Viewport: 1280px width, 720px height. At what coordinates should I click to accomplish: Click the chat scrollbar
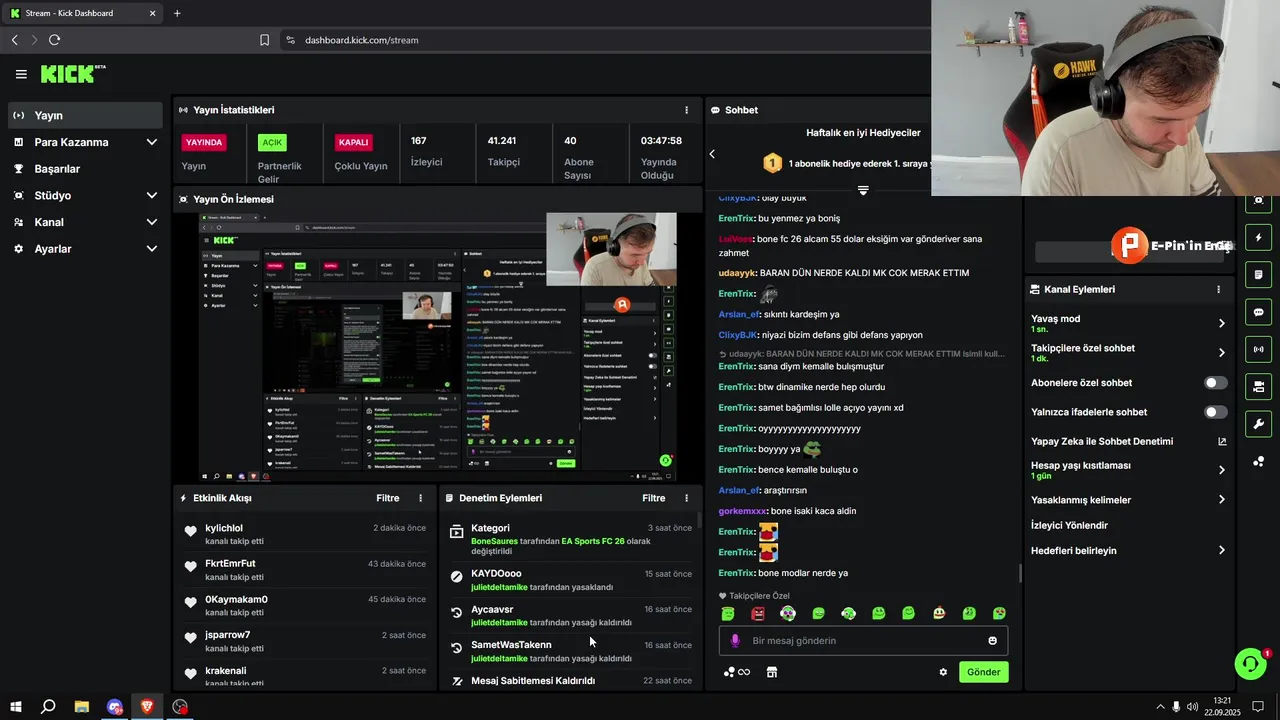tap(1020, 573)
